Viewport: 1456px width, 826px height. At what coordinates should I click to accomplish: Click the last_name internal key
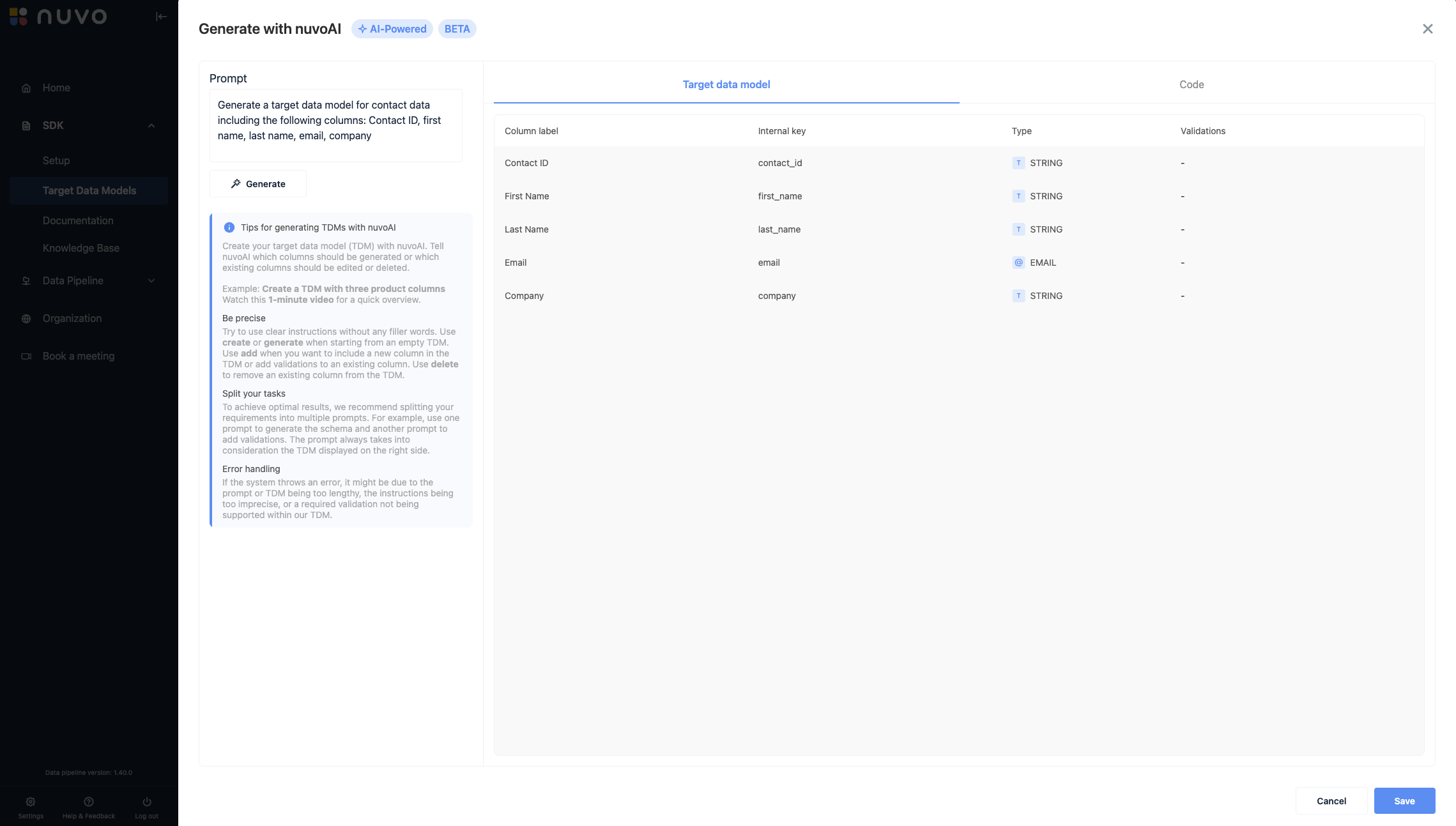click(779, 229)
